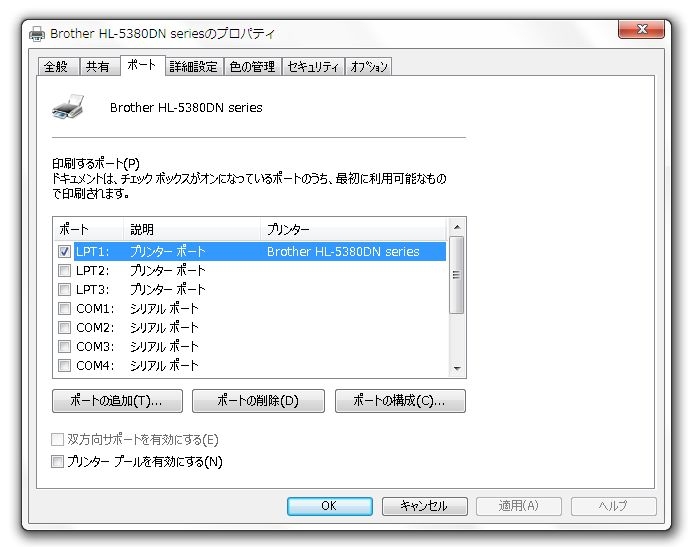
Task: Select the LPT3: row text
Action: pos(93,290)
